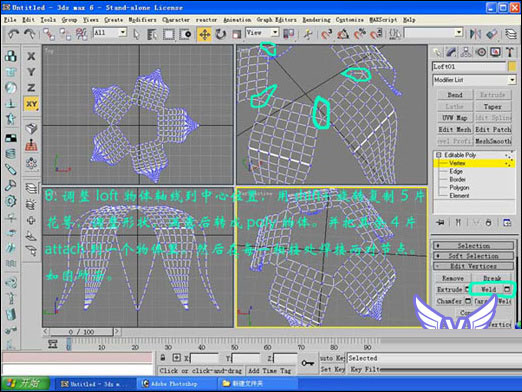Click the X coordinate input field
The width and height of the screenshot is (522, 392).
[x=204, y=358]
